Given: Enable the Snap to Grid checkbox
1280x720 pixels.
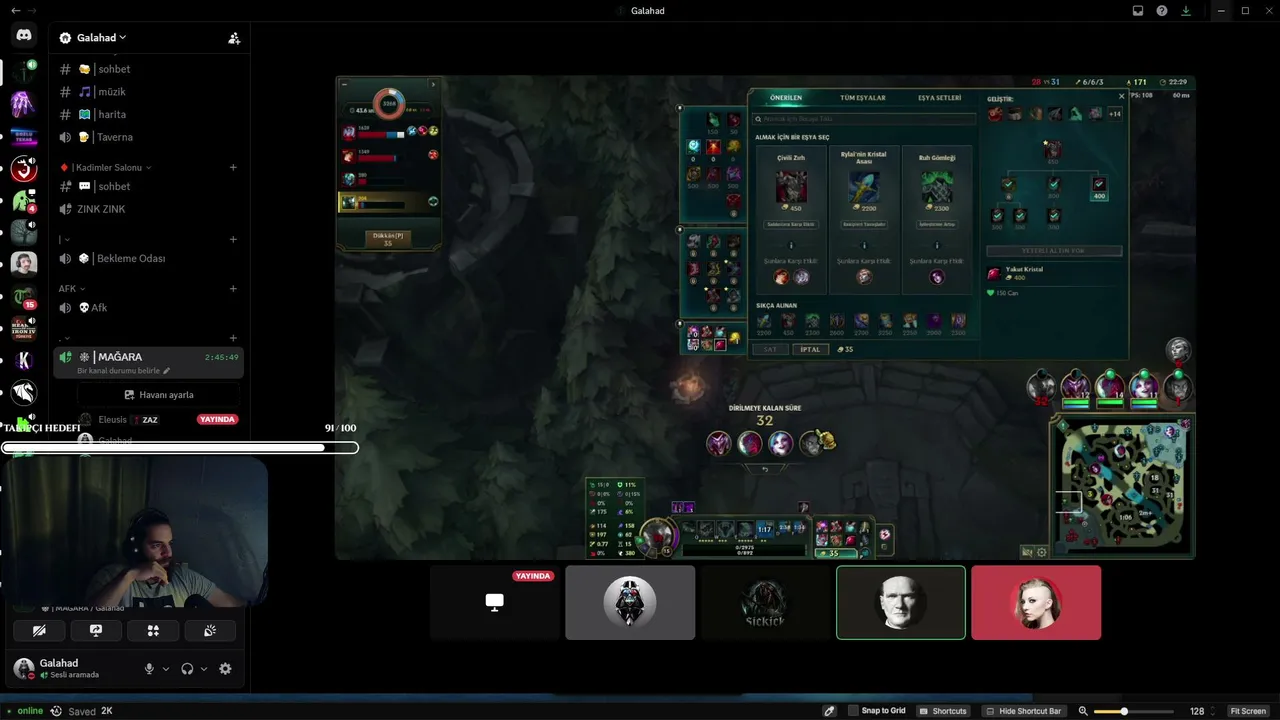Looking at the screenshot, I should coord(853,711).
